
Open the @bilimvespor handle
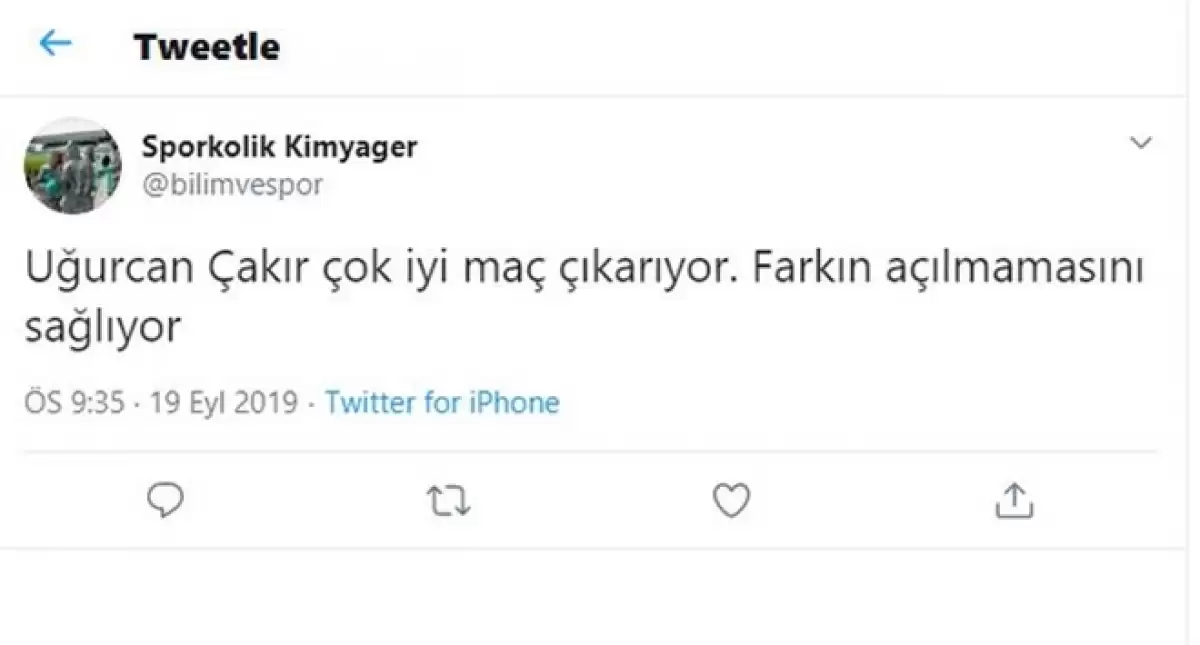coord(232,186)
